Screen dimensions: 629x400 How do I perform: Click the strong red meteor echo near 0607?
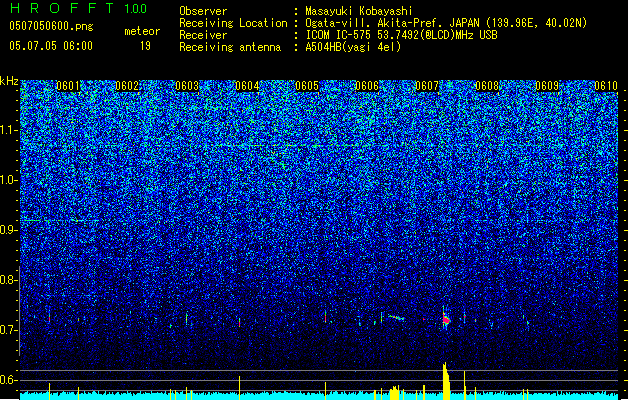click(446, 320)
